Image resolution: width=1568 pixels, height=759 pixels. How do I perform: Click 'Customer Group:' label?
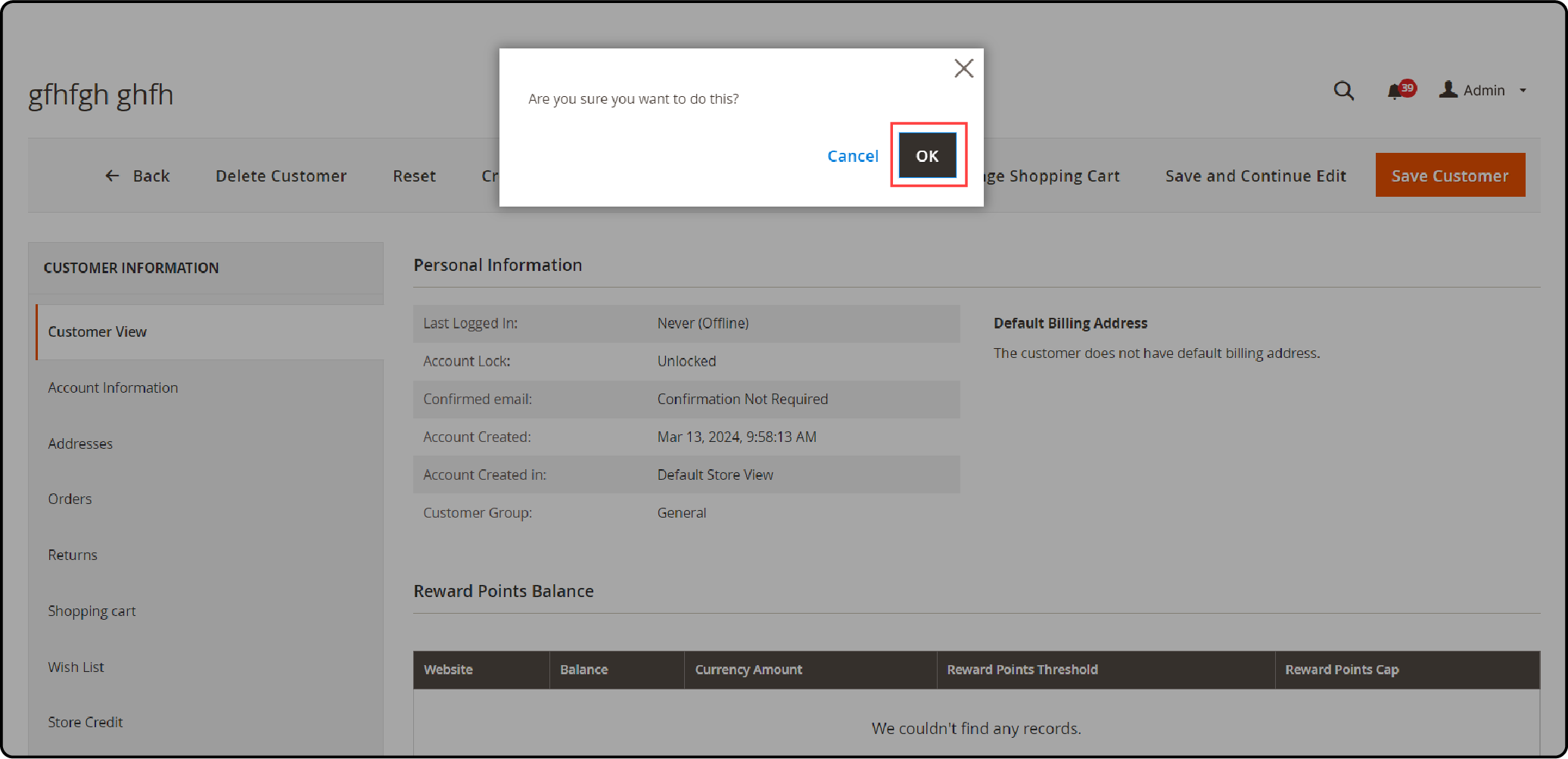coord(478,512)
